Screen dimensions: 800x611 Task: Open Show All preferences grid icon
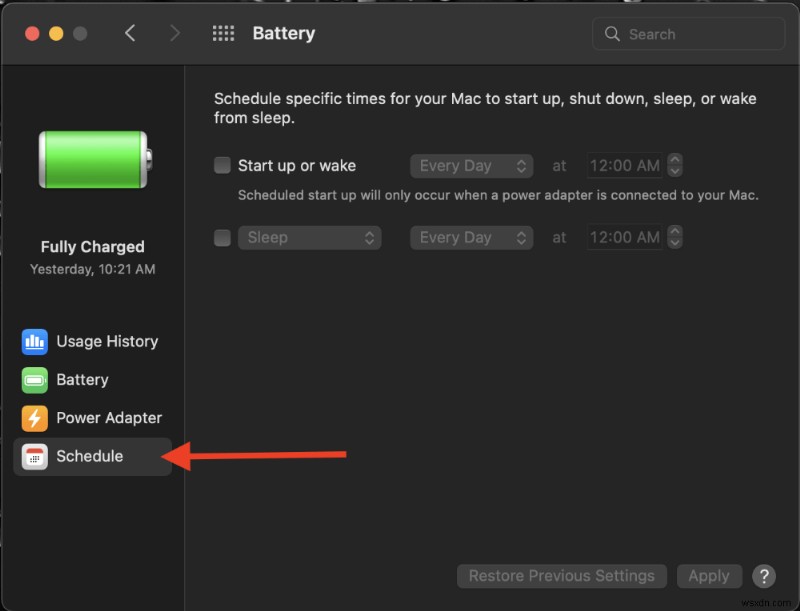pos(223,33)
